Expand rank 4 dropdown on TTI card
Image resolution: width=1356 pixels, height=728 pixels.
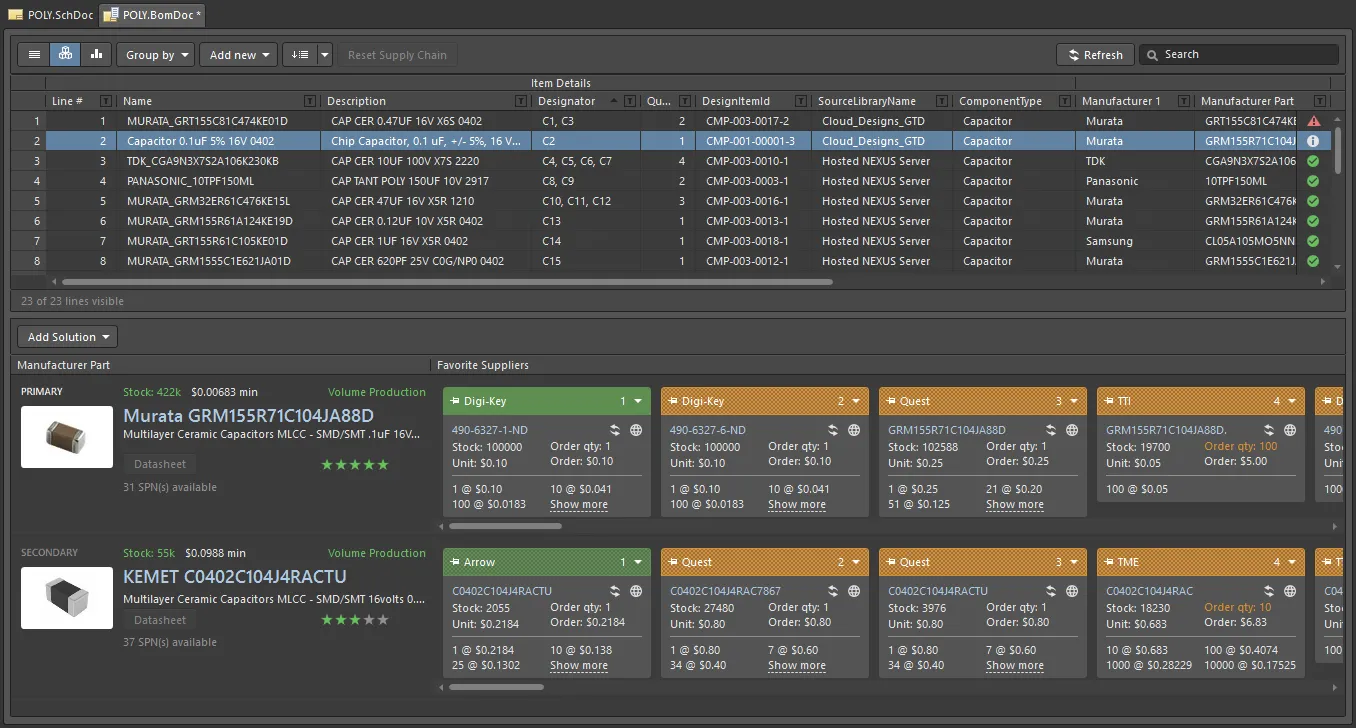click(1292, 401)
